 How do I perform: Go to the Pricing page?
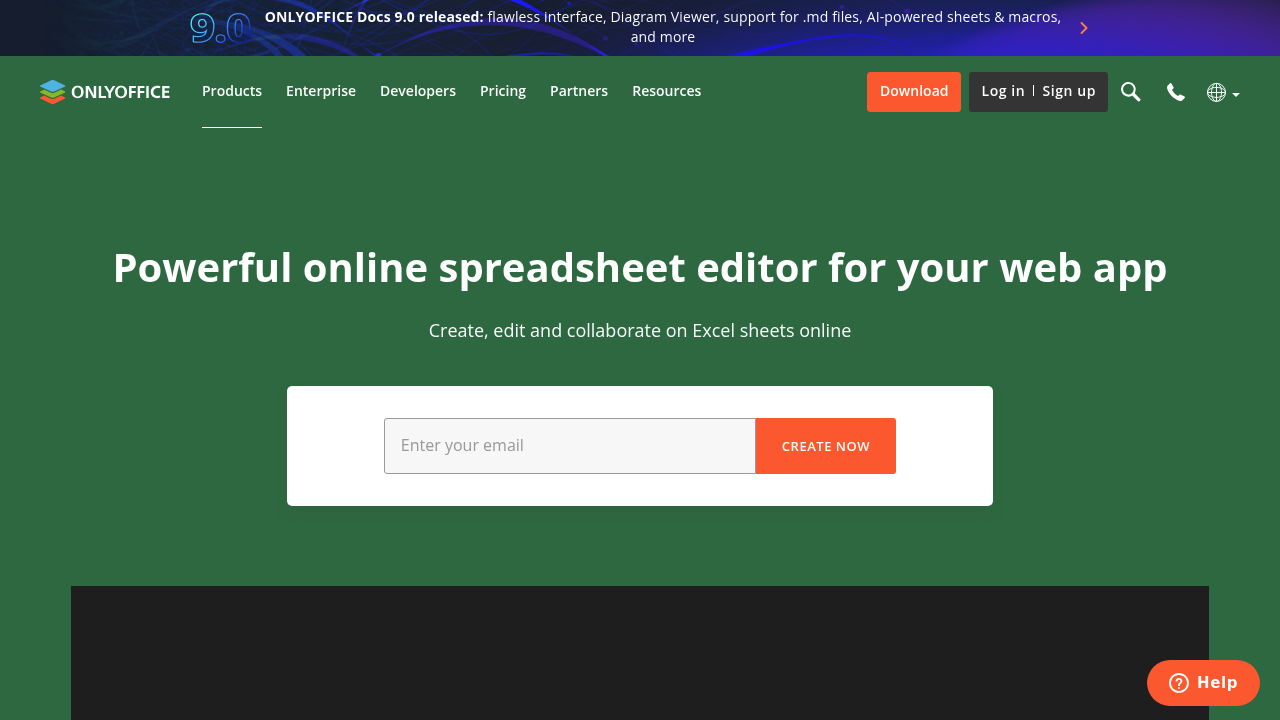[503, 91]
